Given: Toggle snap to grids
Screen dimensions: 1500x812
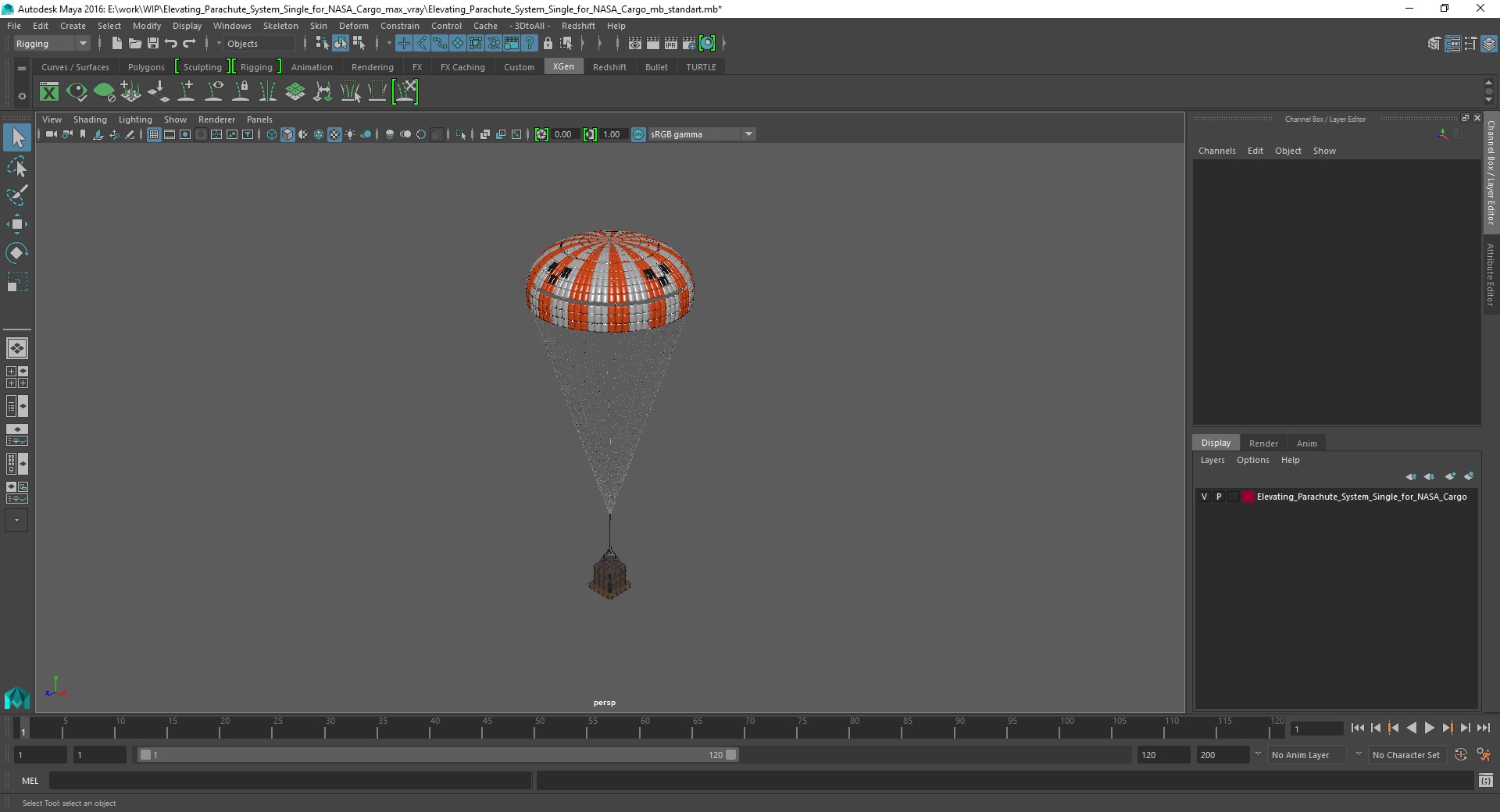Looking at the screenshot, I should 403,44.
